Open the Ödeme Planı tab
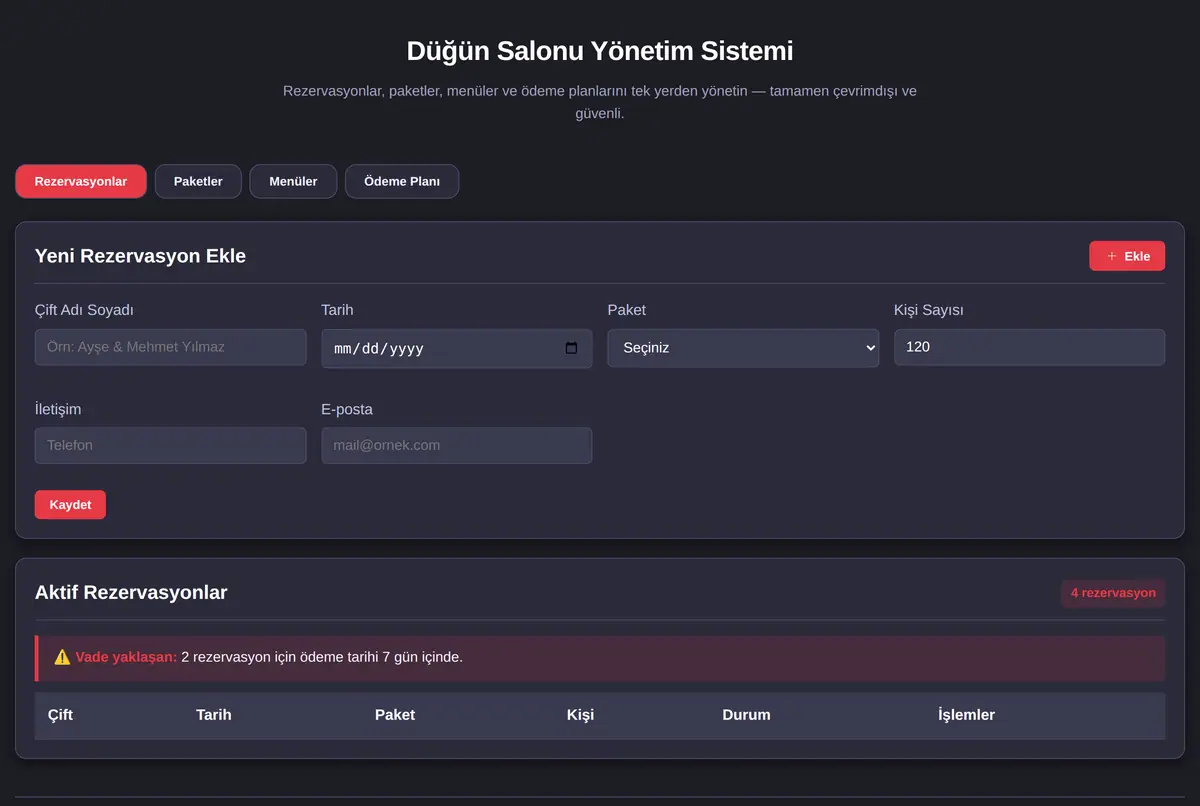1200x806 pixels. tap(402, 181)
